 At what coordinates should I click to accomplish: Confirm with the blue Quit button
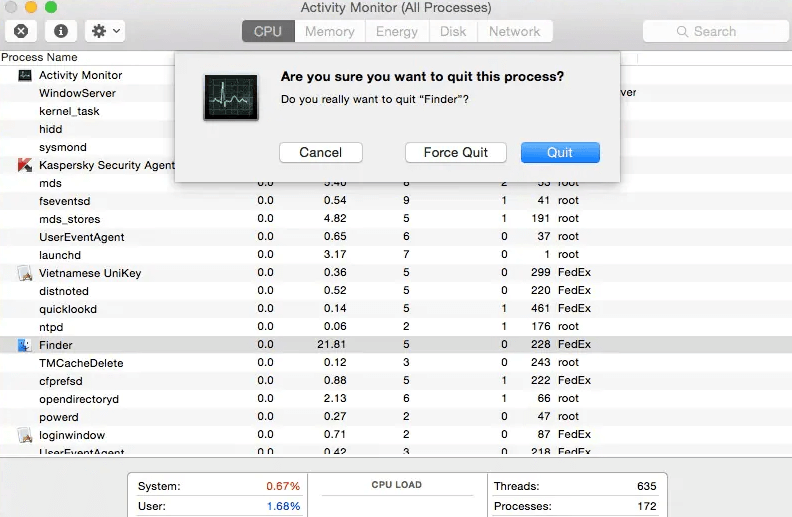[x=560, y=152]
